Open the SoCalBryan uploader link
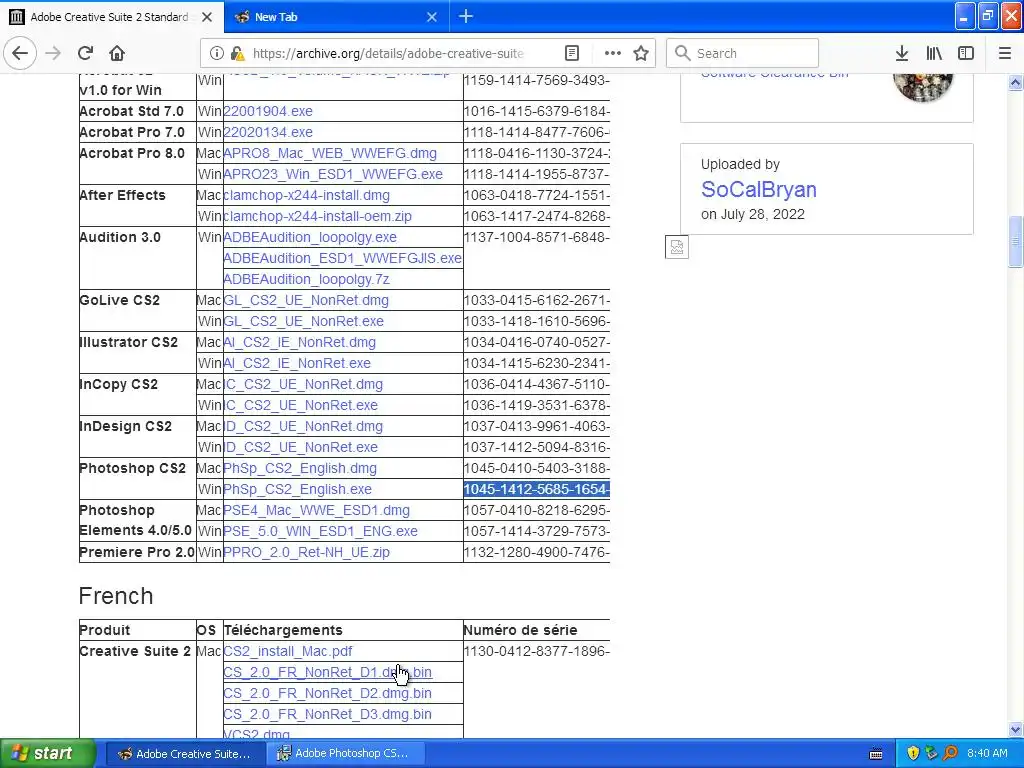Viewport: 1024px width, 768px height. click(x=758, y=189)
